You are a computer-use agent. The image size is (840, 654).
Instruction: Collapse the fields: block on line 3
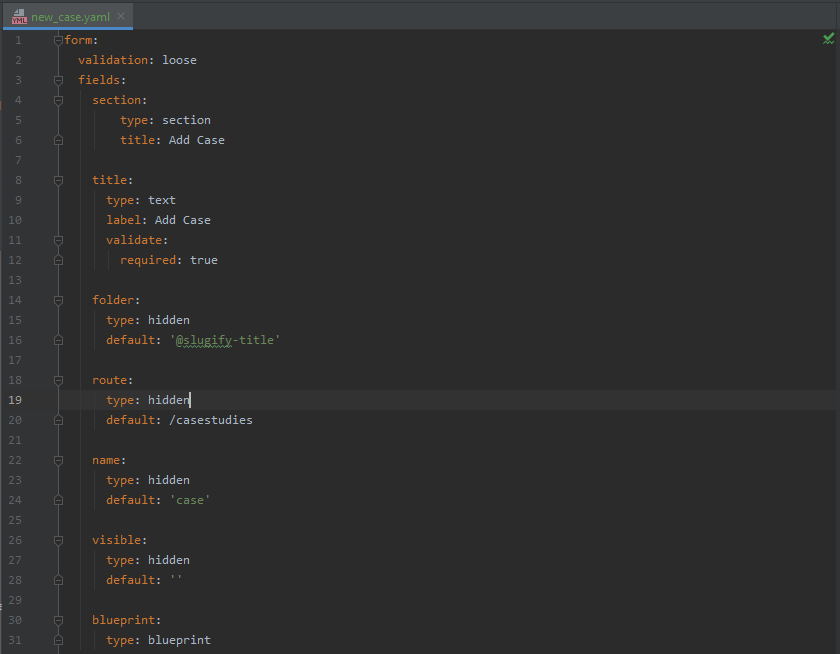[x=58, y=80]
